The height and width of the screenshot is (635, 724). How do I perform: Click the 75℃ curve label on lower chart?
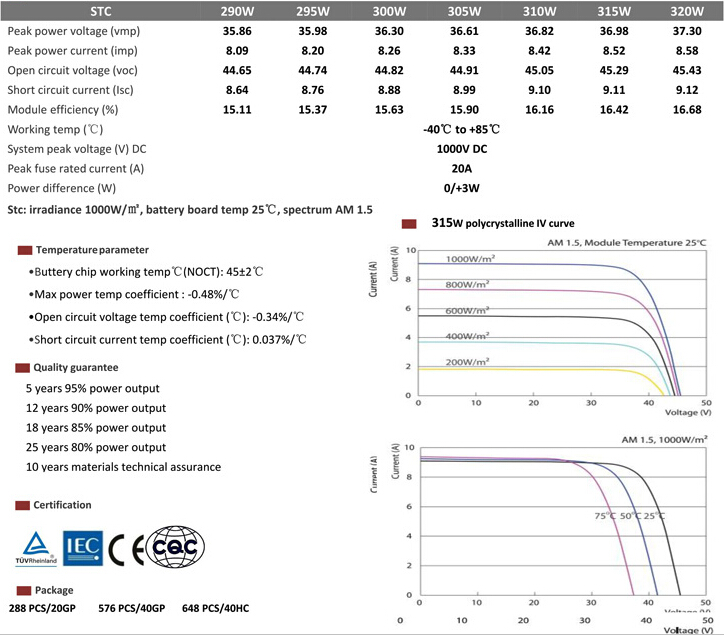coord(605,516)
